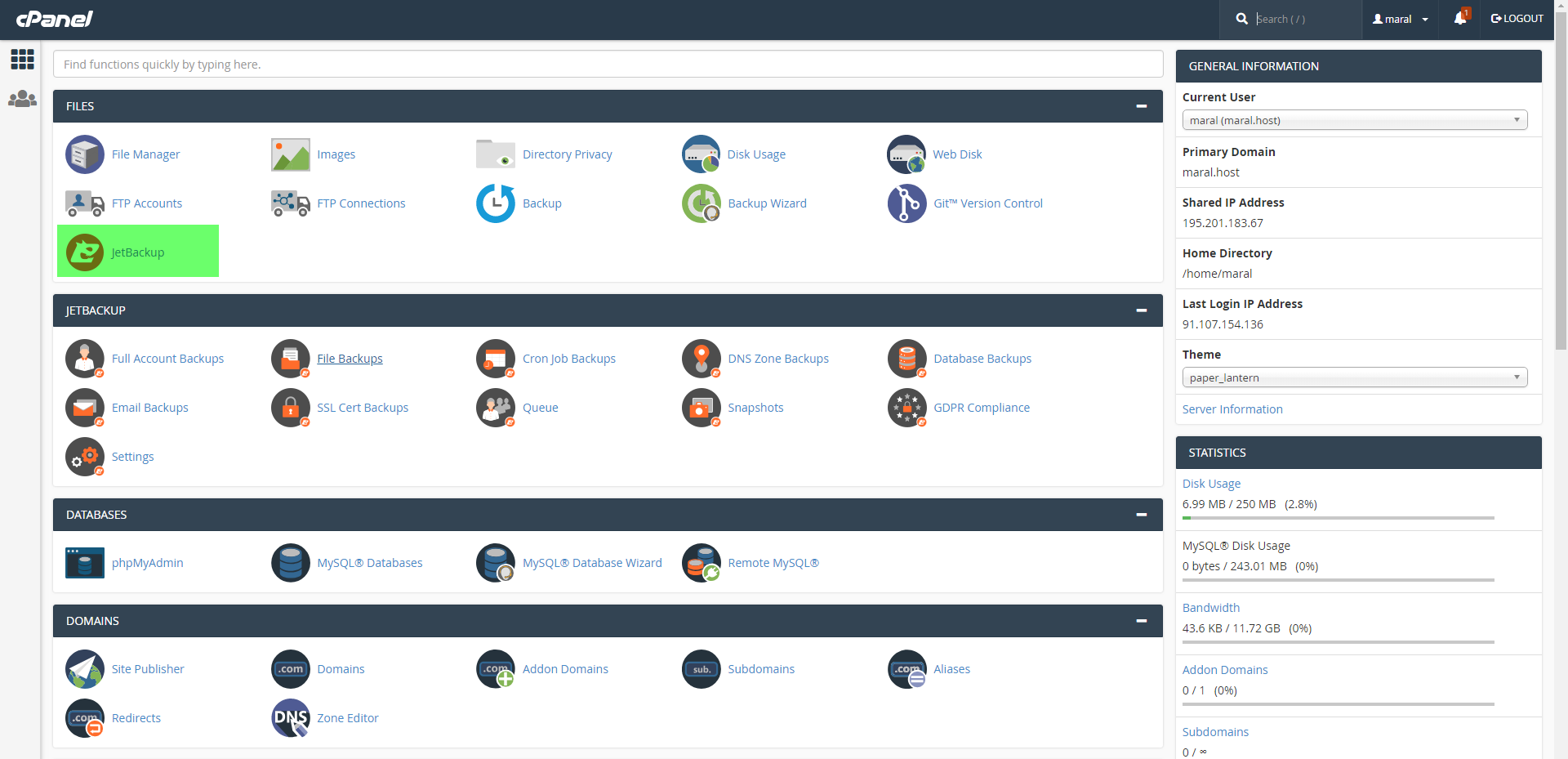Image resolution: width=1568 pixels, height=759 pixels.
Task: Click the notifications bell icon
Action: click(1460, 18)
